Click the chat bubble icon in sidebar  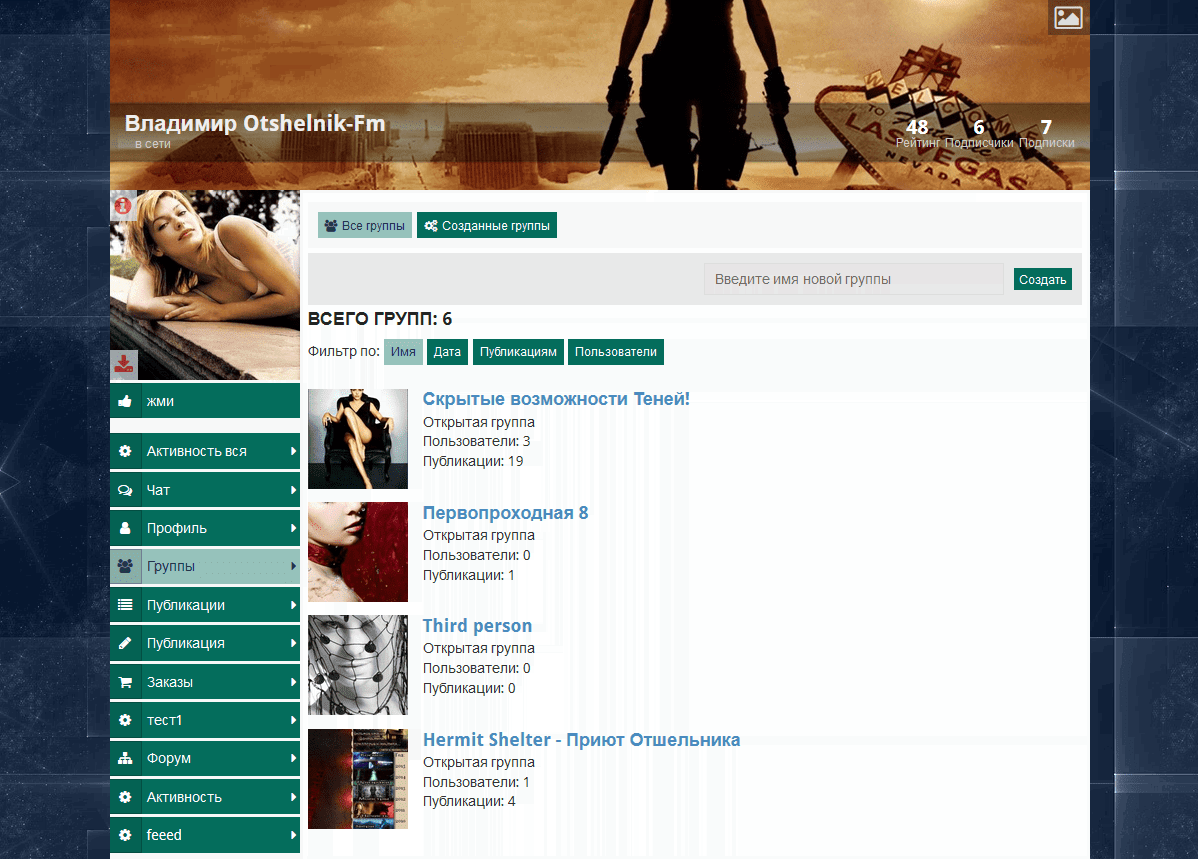click(x=125, y=490)
